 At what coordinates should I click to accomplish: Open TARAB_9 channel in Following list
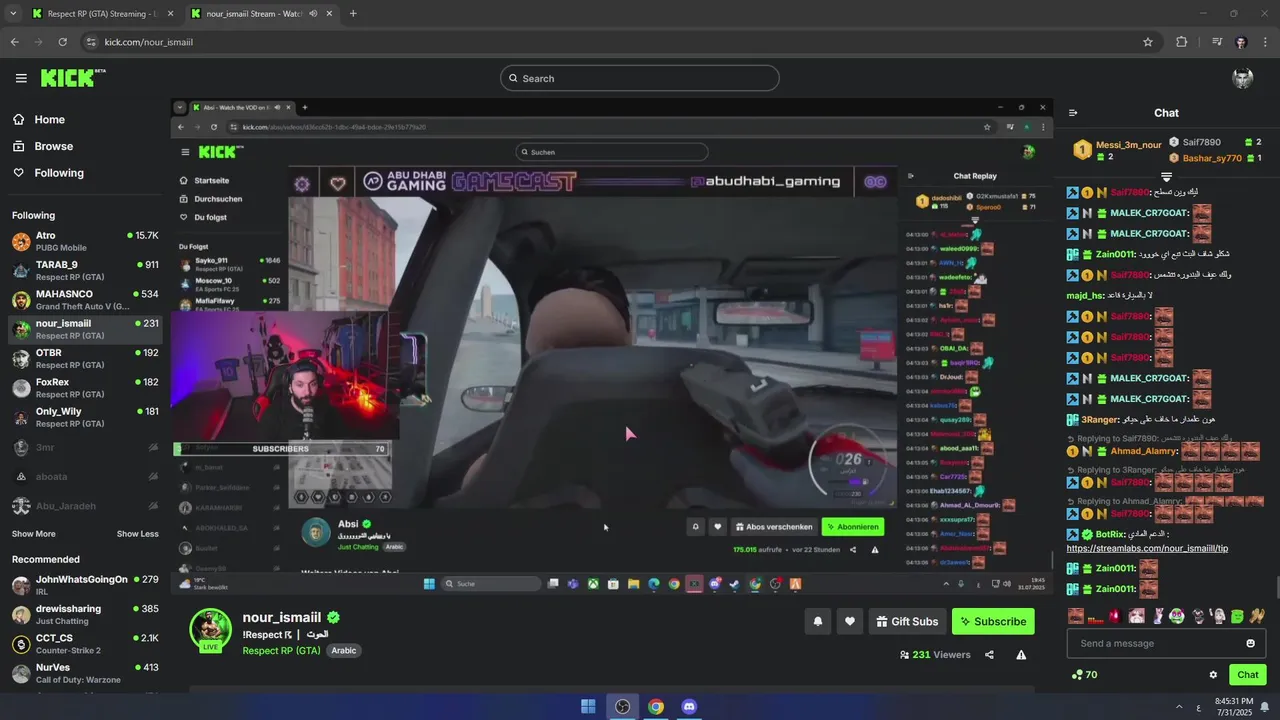point(85,270)
